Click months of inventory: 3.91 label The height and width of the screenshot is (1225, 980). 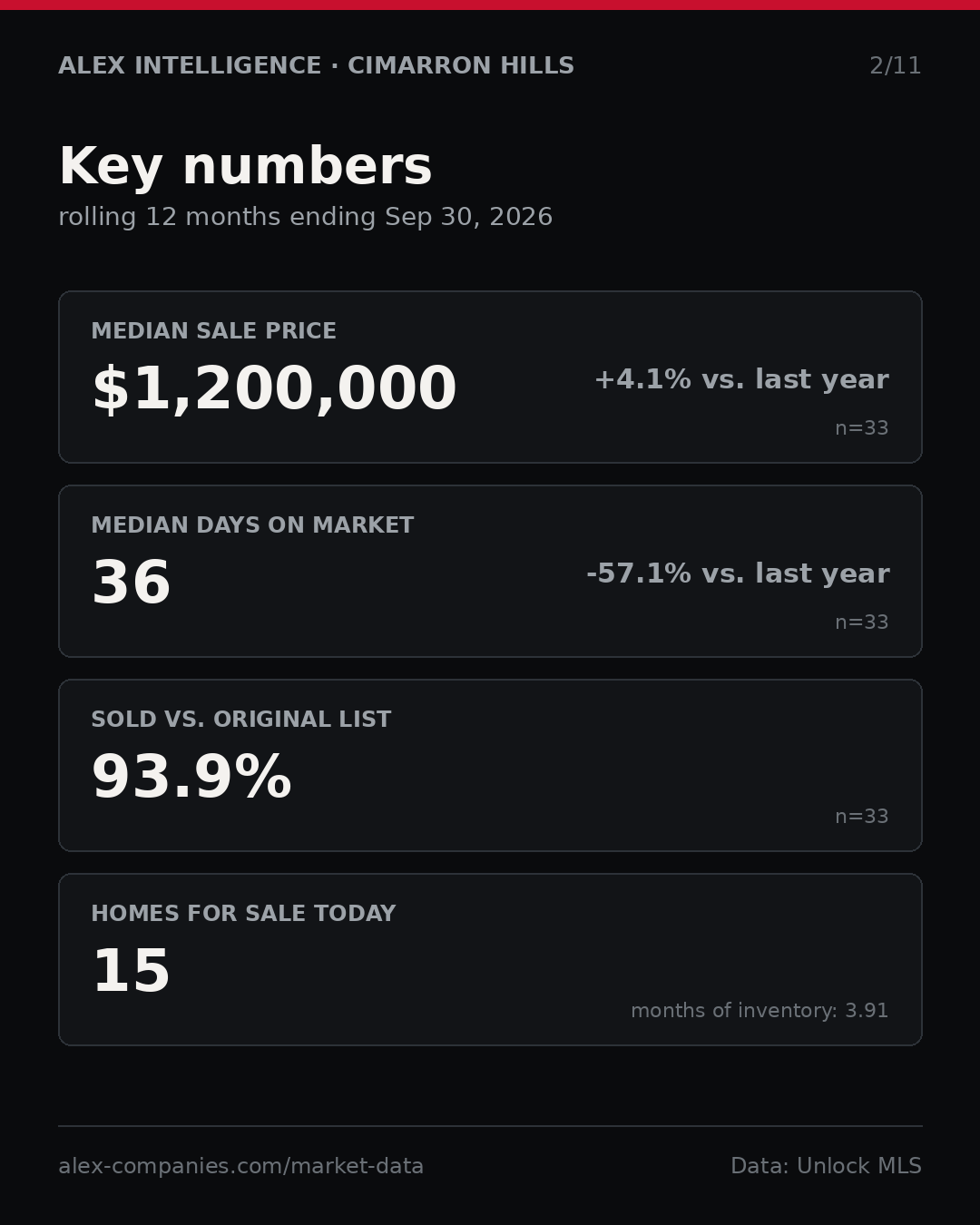click(x=759, y=1011)
